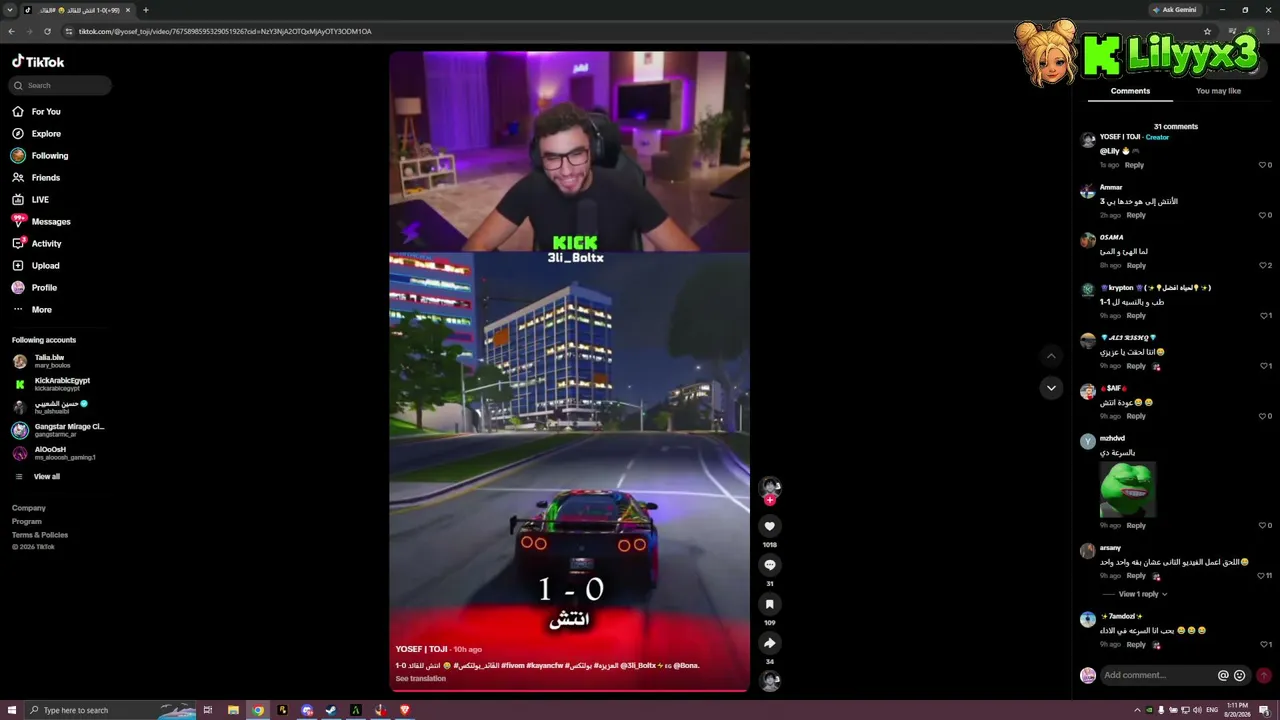
Task: Save video with bookmark icon
Action: (x=769, y=604)
